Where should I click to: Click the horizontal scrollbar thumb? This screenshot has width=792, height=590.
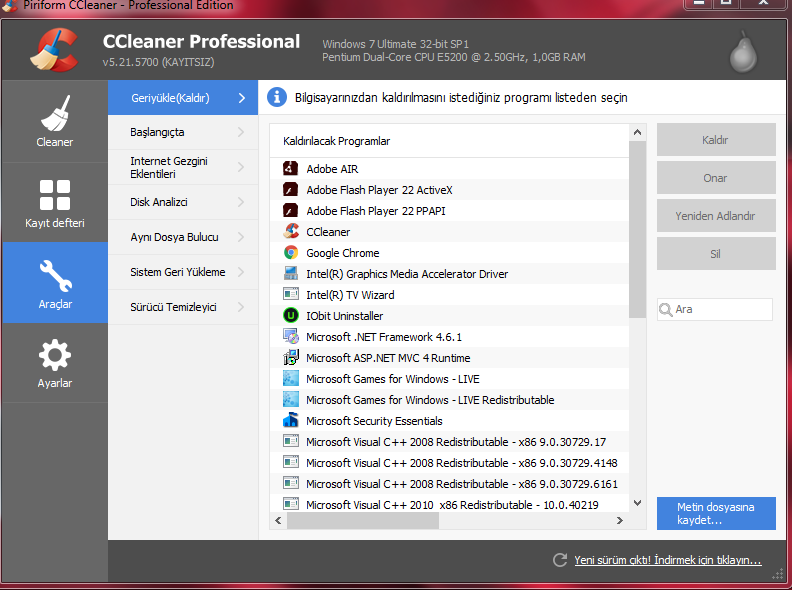363,520
